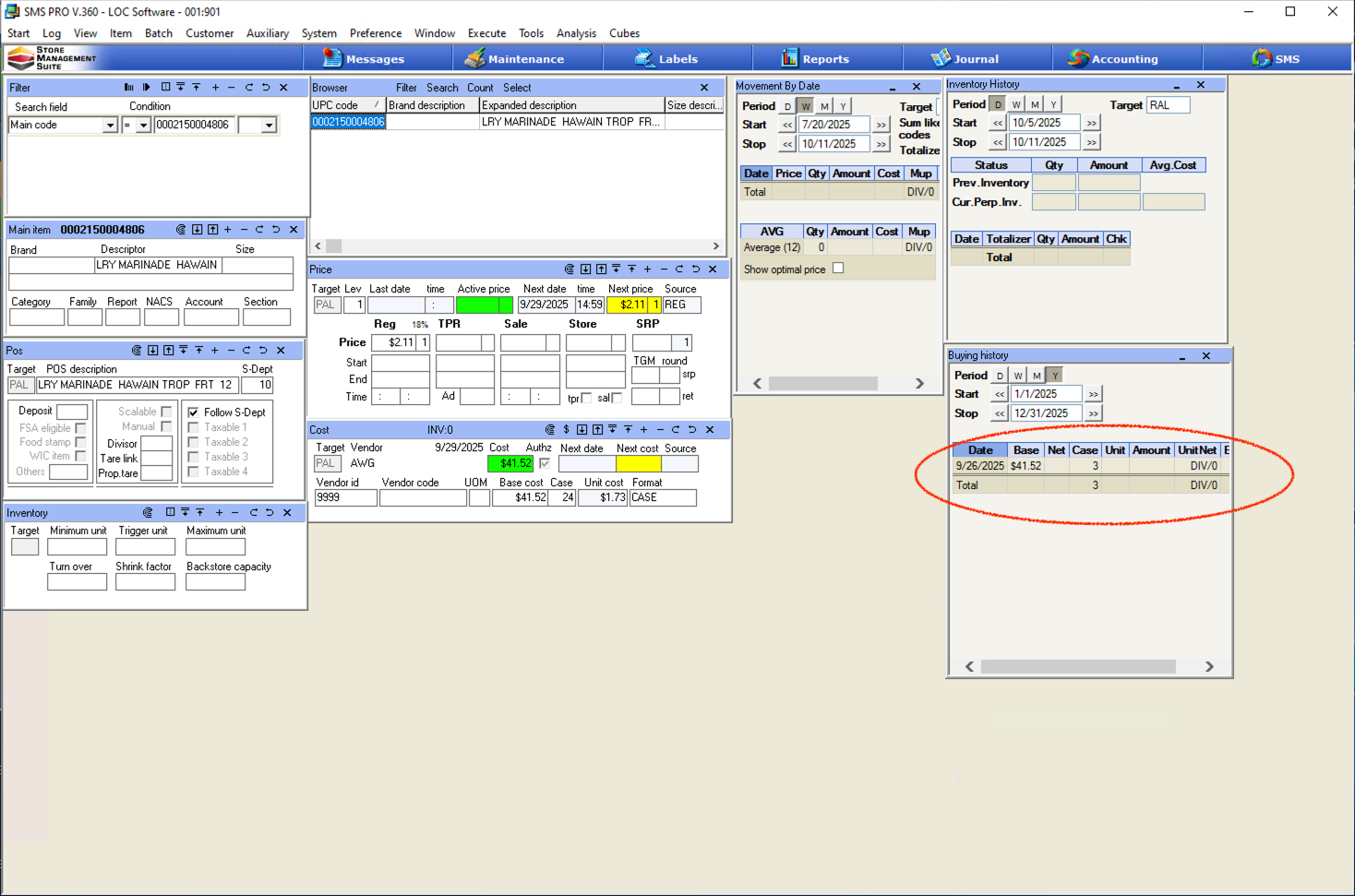
Task: Open the Analysis menu
Action: pos(576,33)
